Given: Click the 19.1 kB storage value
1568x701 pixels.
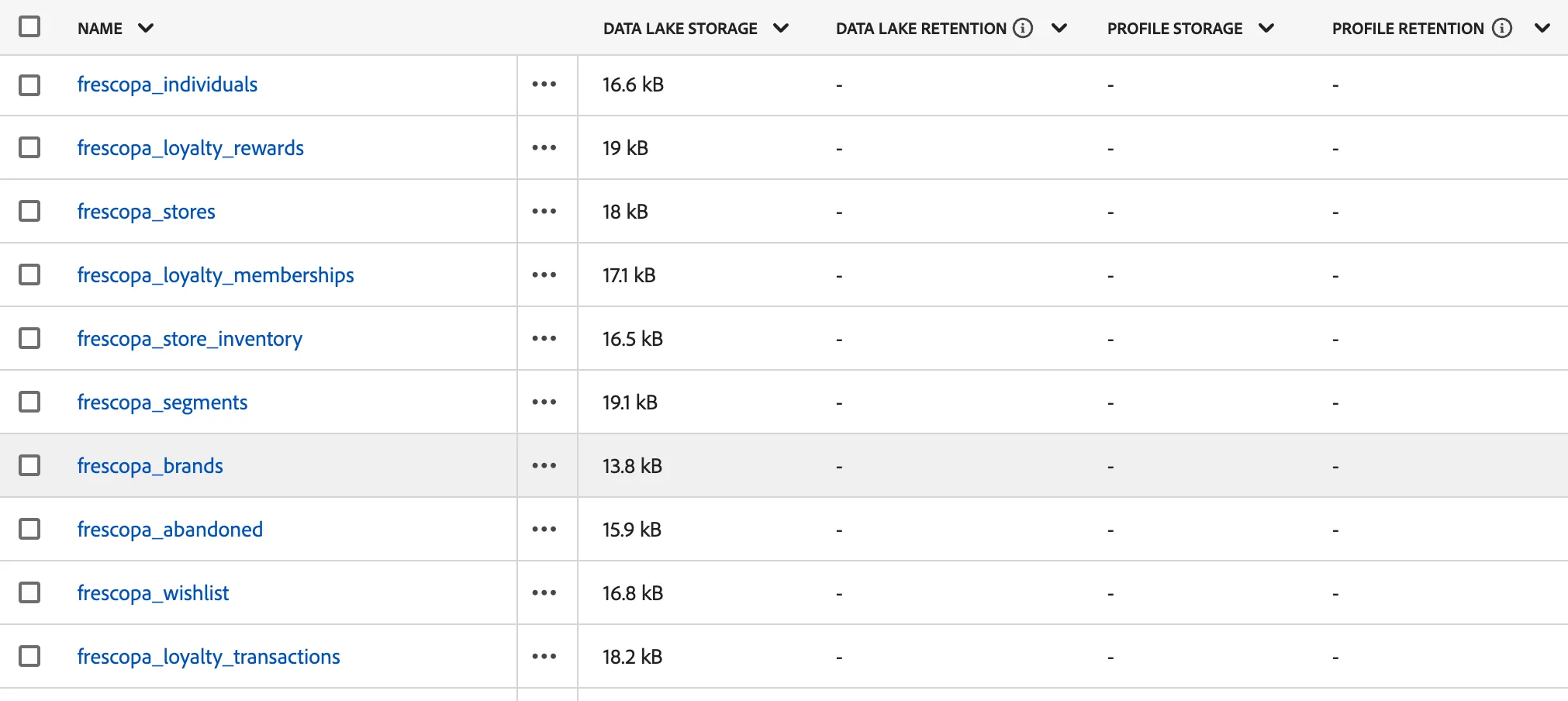Looking at the screenshot, I should tap(630, 402).
